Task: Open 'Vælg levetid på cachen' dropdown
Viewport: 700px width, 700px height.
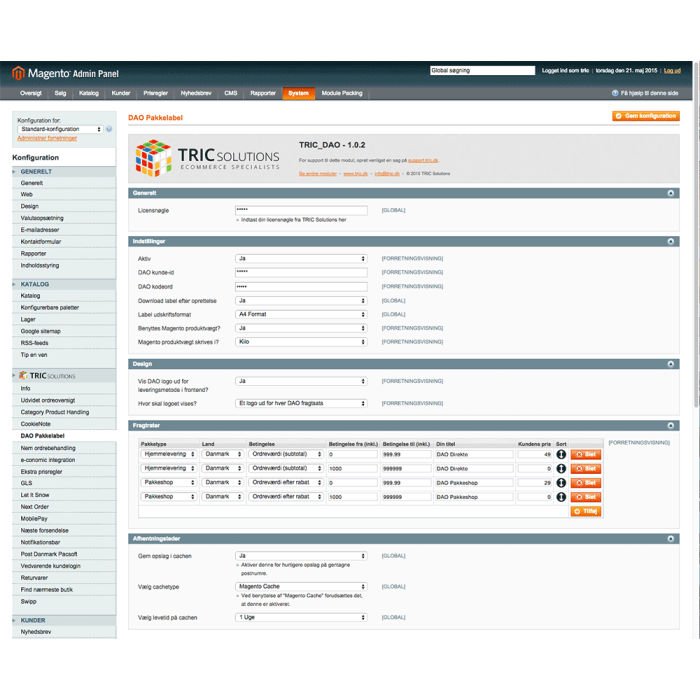Action: coord(301,618)
